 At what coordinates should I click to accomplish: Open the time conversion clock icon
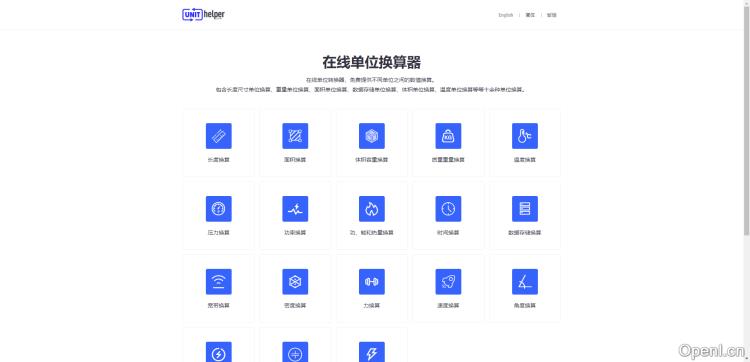[x=448, y=208]
